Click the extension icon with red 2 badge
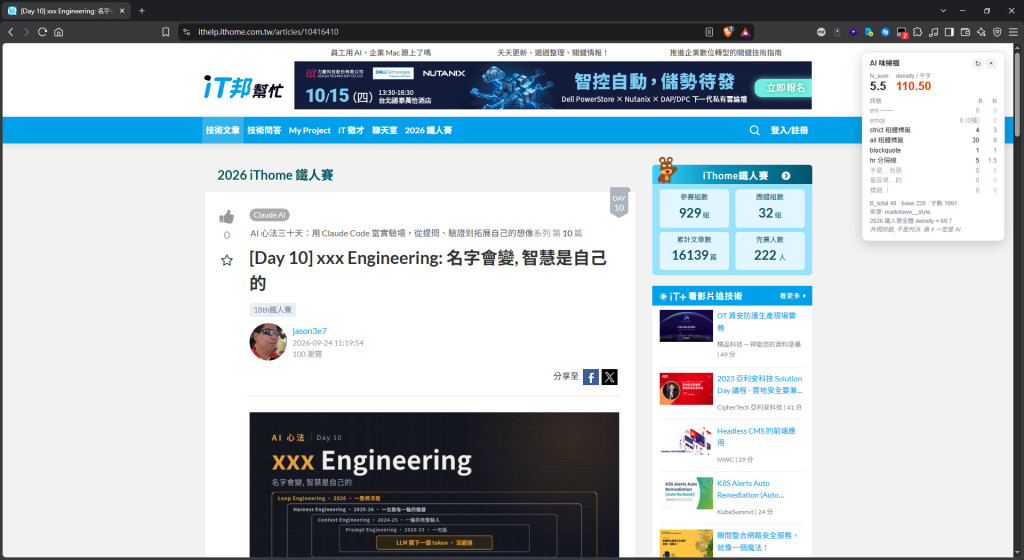This screenshot has width=1024, height=560. coord(902,32)
